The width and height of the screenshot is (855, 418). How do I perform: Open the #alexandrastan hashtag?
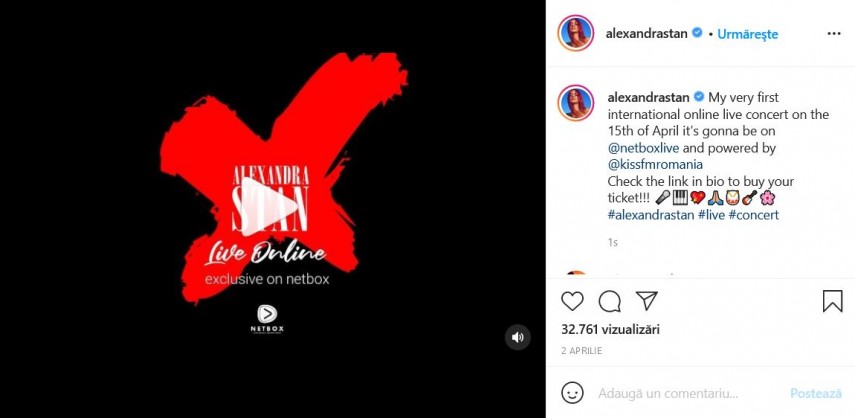click(x=651, y=215)
